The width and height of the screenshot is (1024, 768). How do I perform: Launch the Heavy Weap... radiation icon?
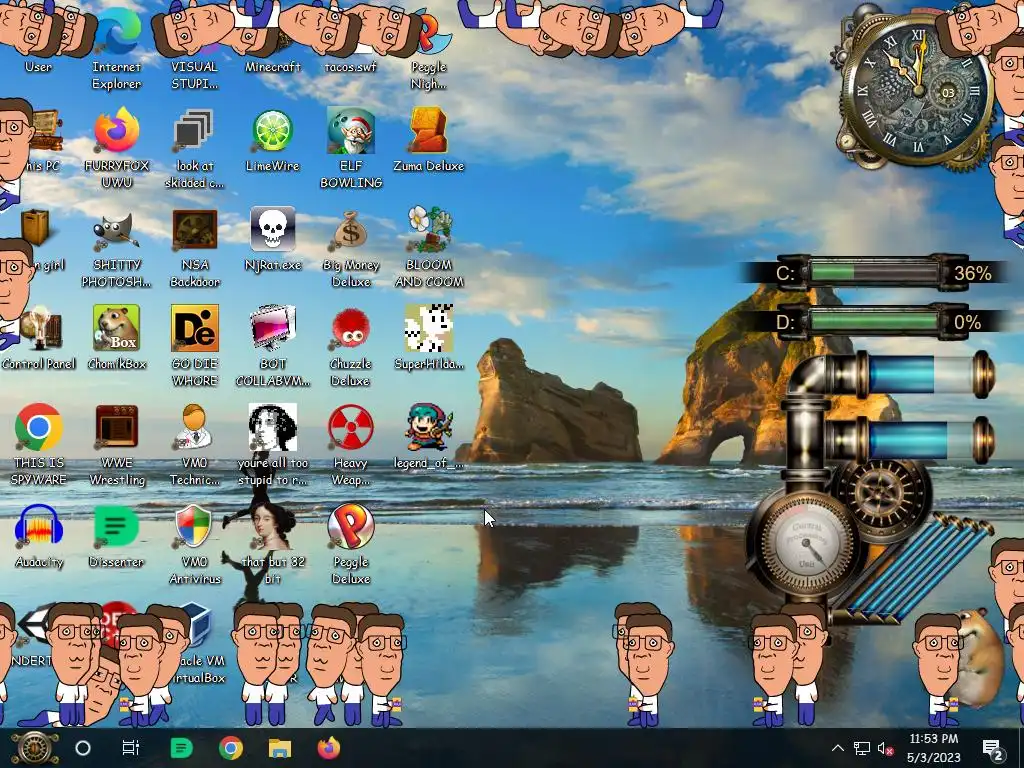point(351,428)
